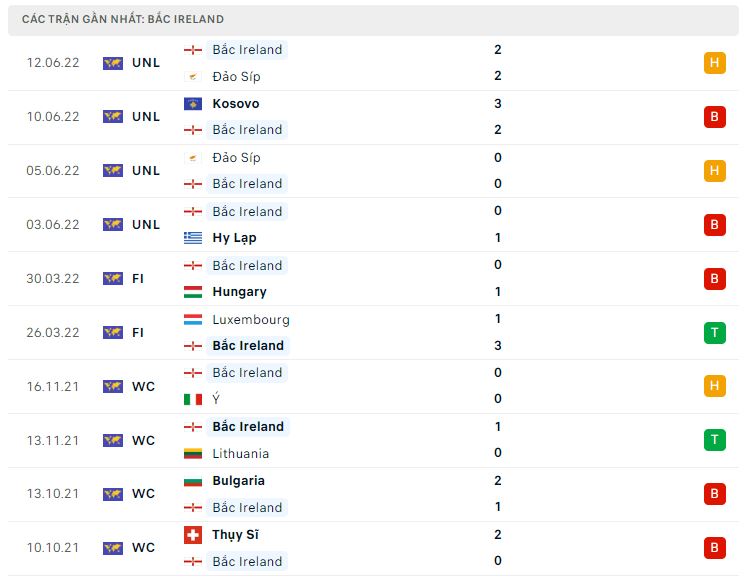The image size is (744, 585).
Task: Click the green T badge for 26.03.22 match
Action: 714,332
